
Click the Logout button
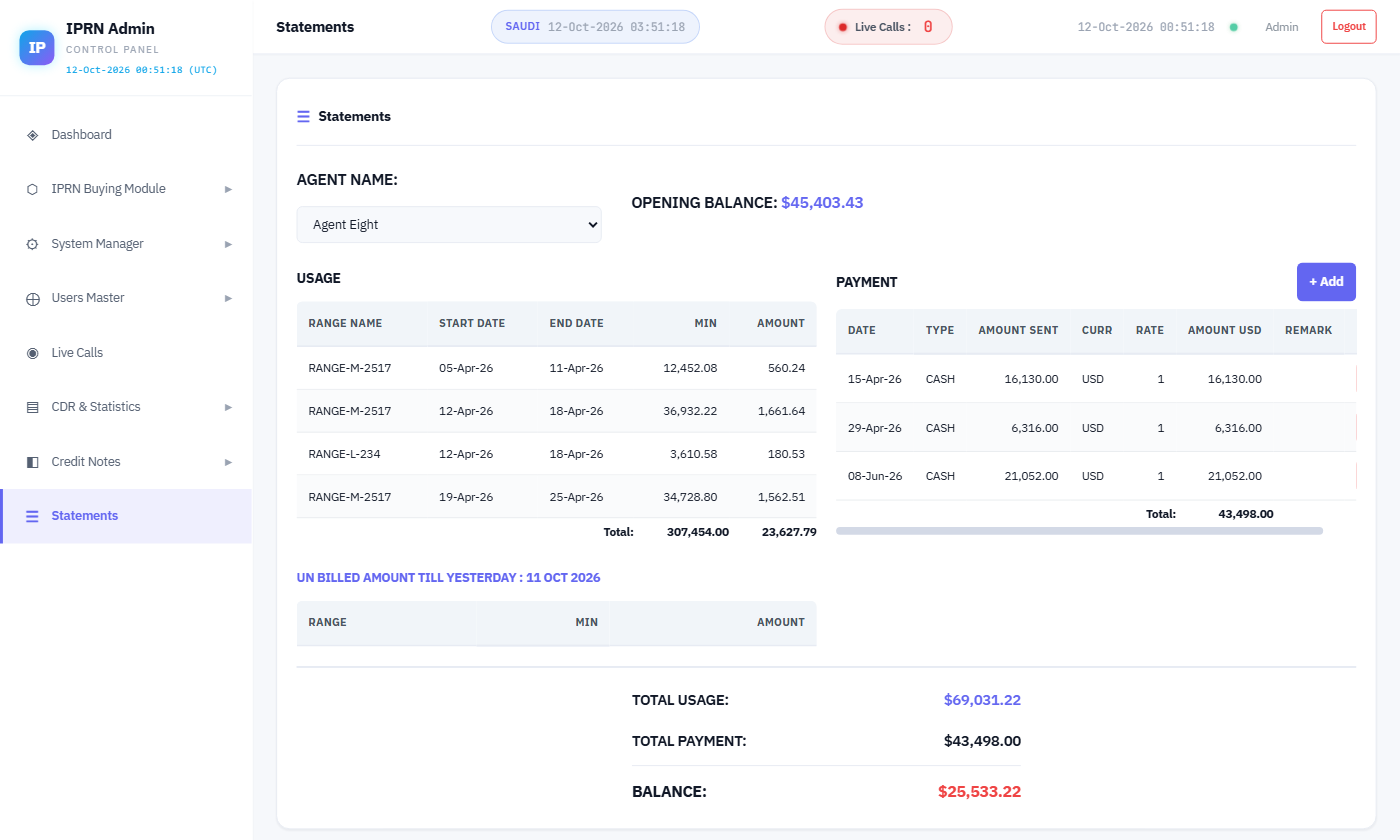click(x=1349, y=27)
